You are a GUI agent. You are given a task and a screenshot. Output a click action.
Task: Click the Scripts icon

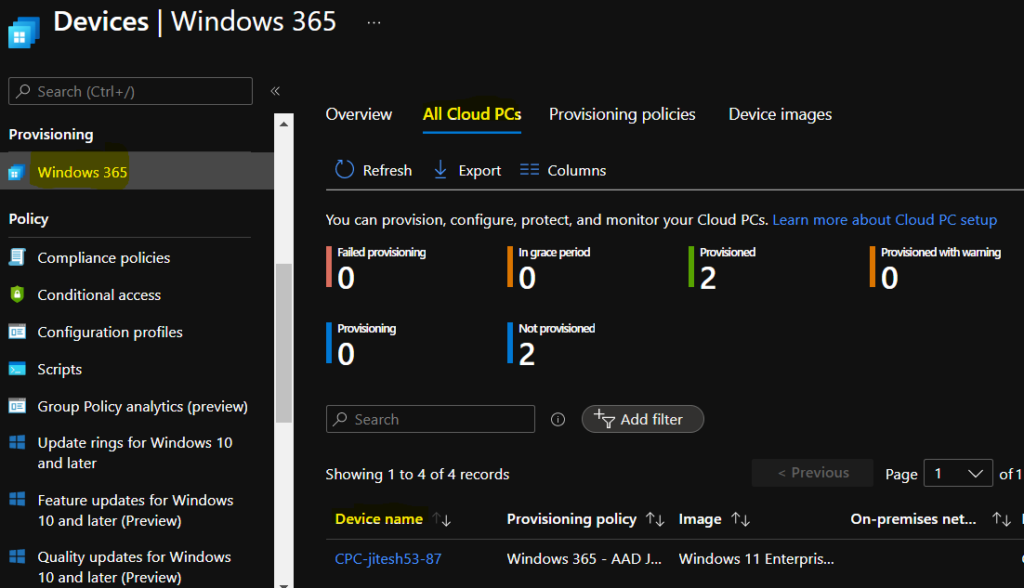coord(17,369)
